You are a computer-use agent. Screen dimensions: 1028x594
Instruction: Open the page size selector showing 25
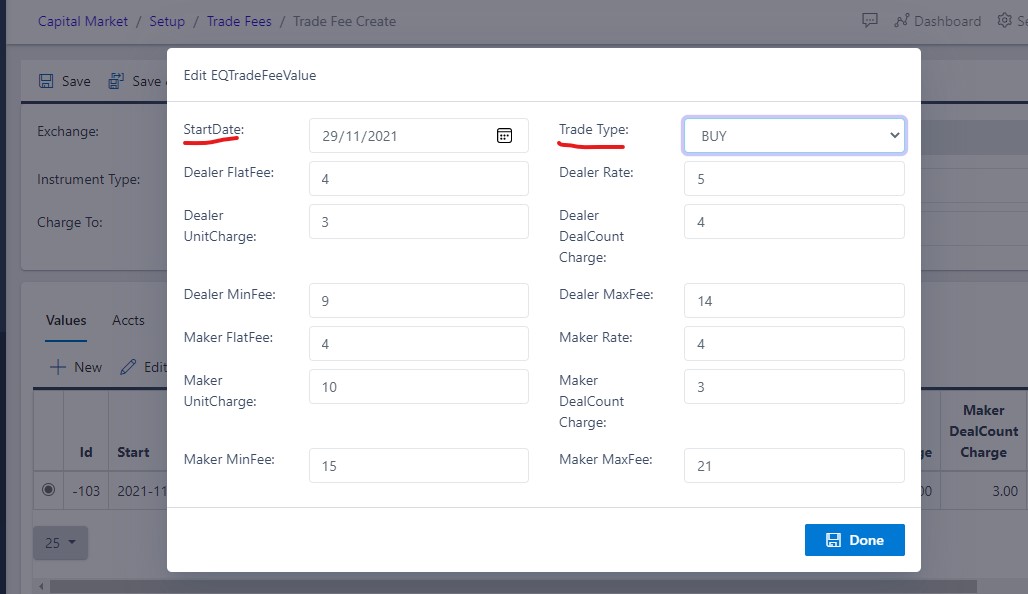[x=60, y=543]
